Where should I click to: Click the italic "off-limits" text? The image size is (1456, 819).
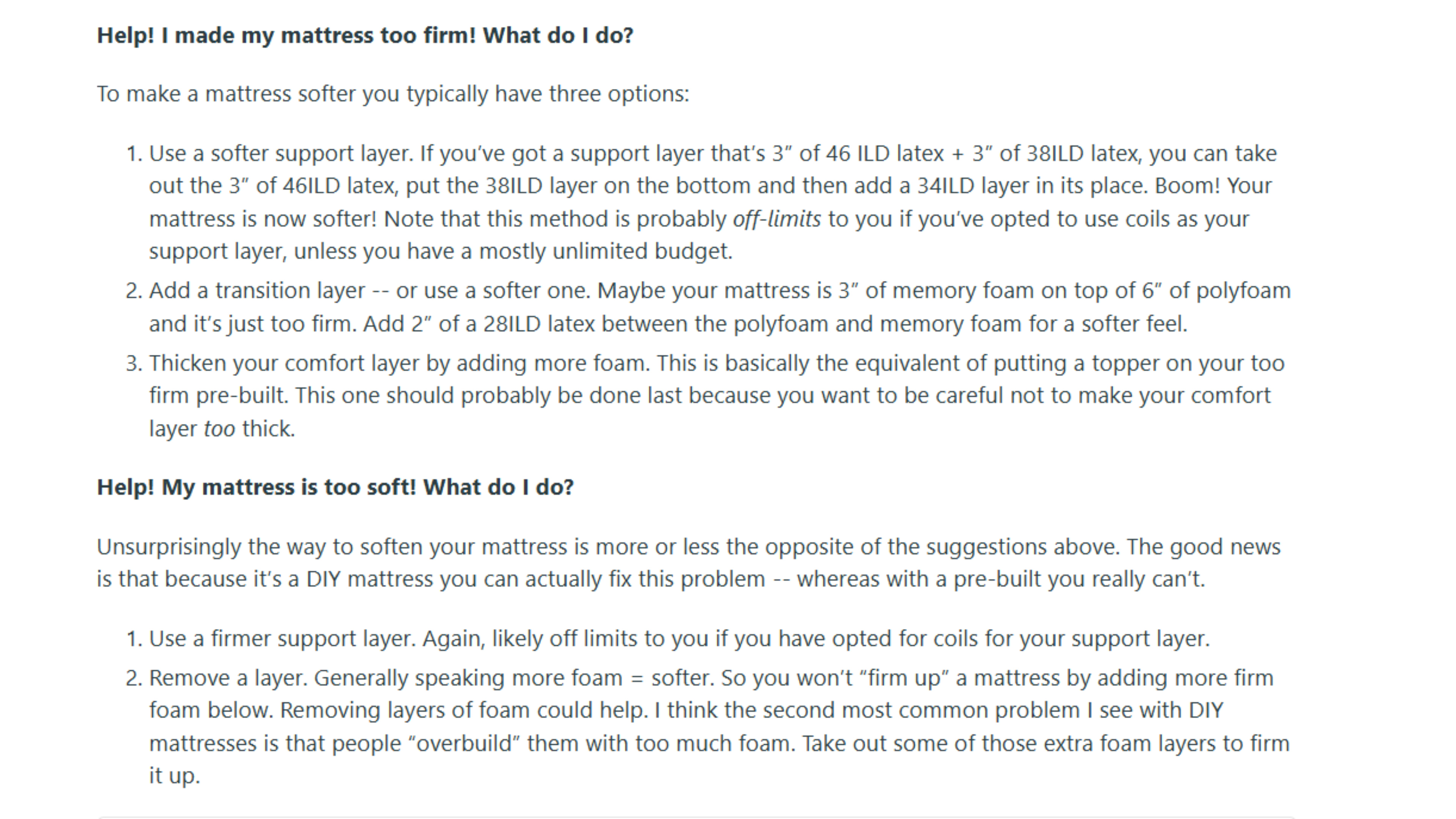tap(777, 219)
